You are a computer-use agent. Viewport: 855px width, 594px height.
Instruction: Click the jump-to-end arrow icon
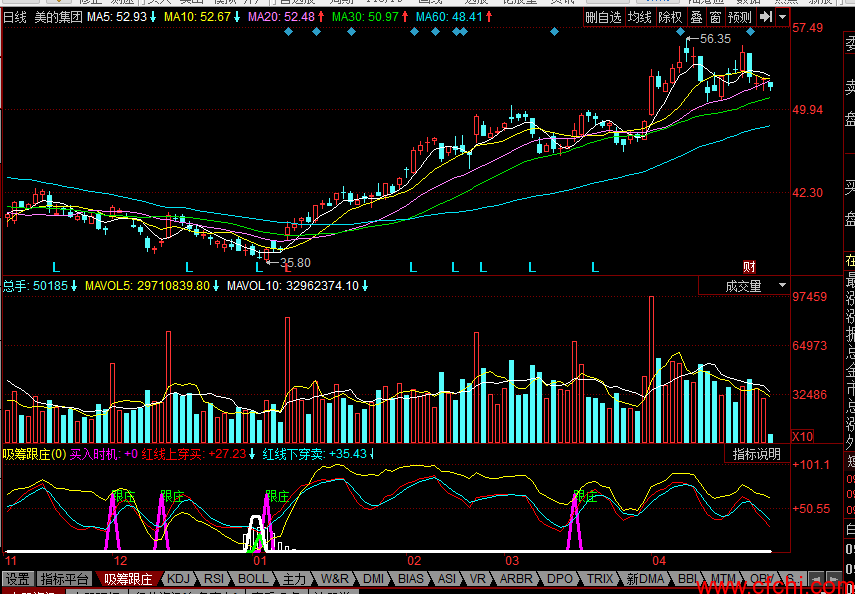[x=766, y=17]
